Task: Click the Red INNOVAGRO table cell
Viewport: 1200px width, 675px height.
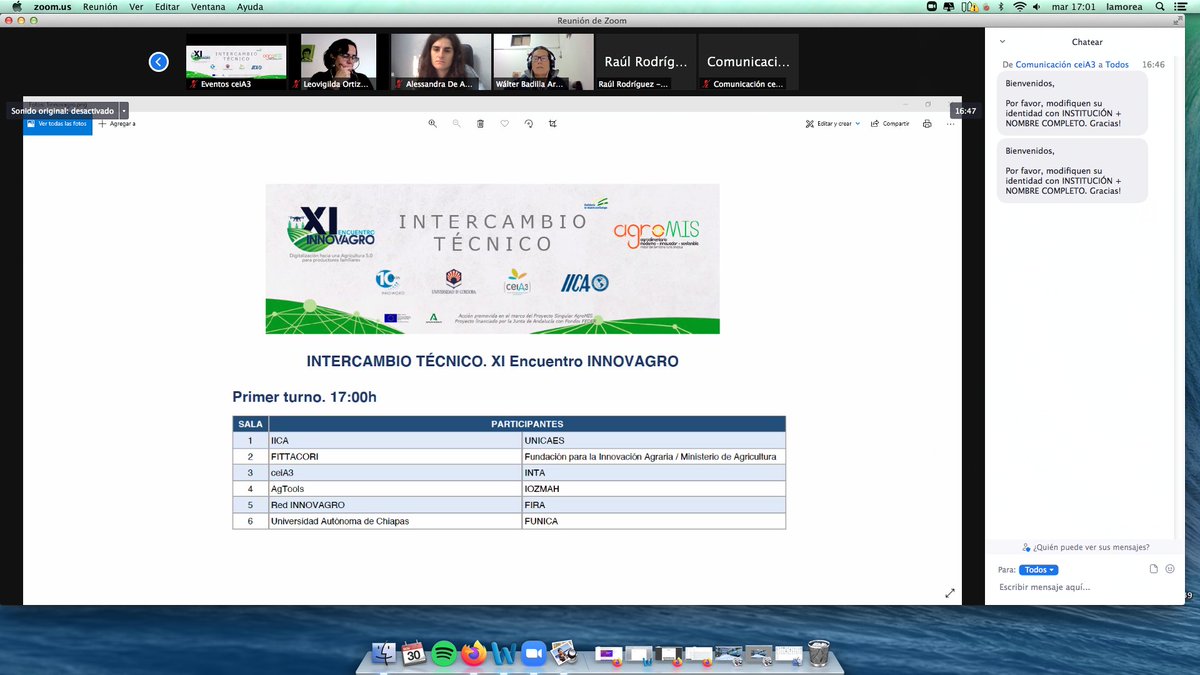Action: point(395,505)
